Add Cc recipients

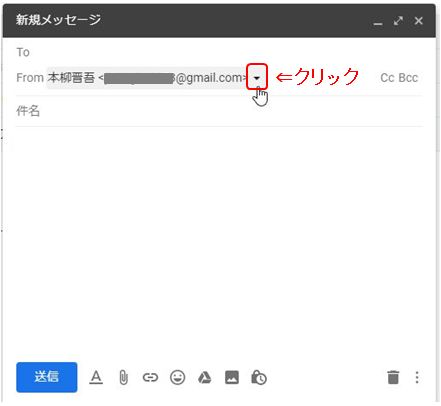(x=388, y=78)
